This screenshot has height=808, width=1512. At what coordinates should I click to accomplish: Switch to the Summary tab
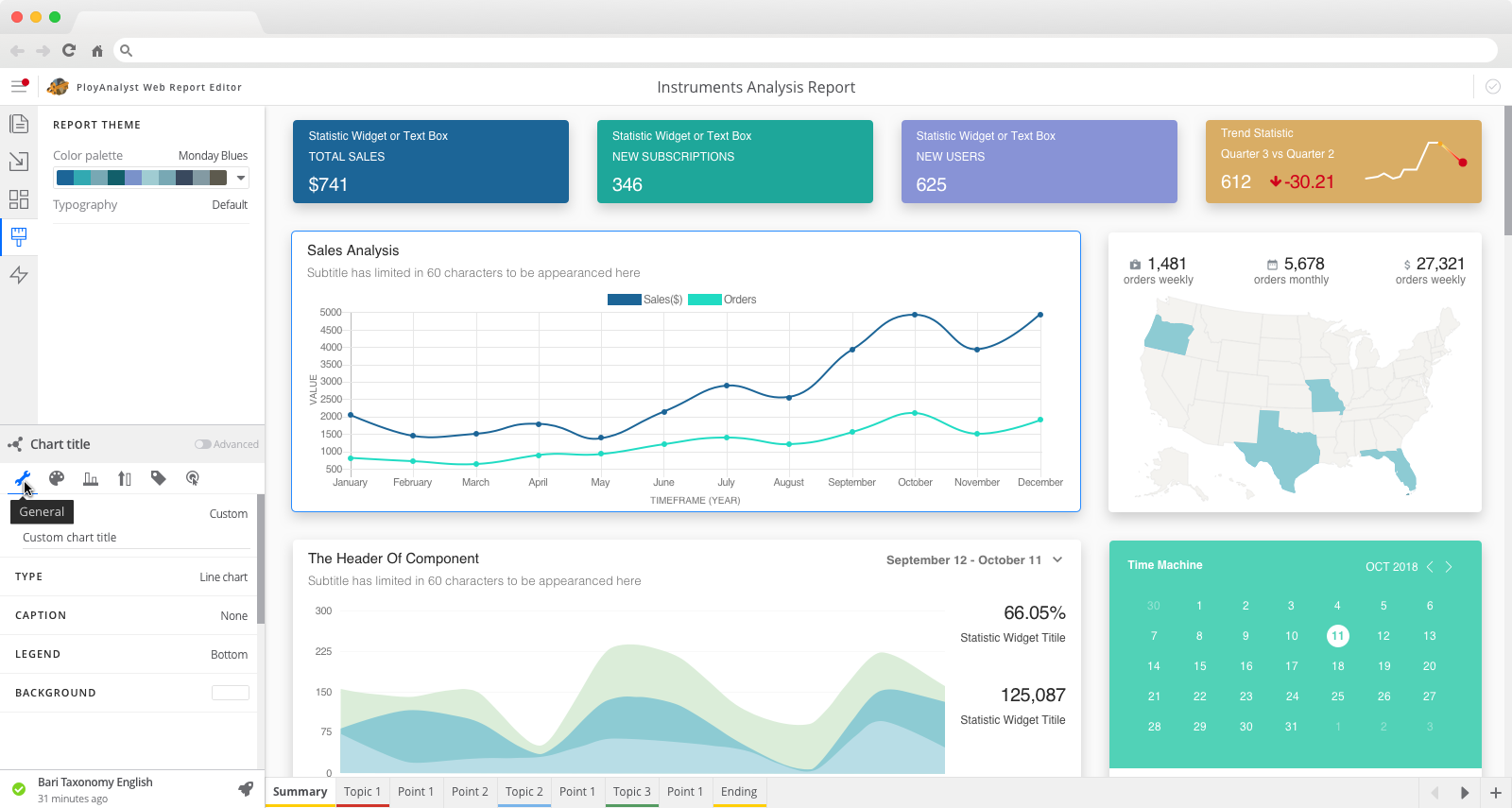300,792
